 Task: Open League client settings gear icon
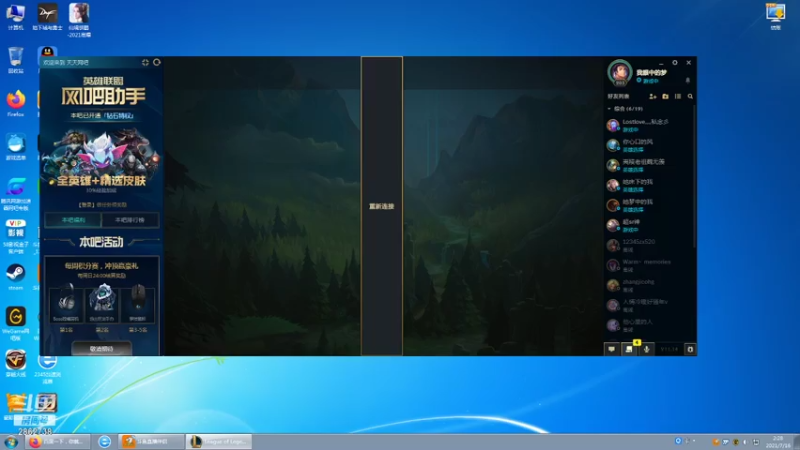coord(674,63)
